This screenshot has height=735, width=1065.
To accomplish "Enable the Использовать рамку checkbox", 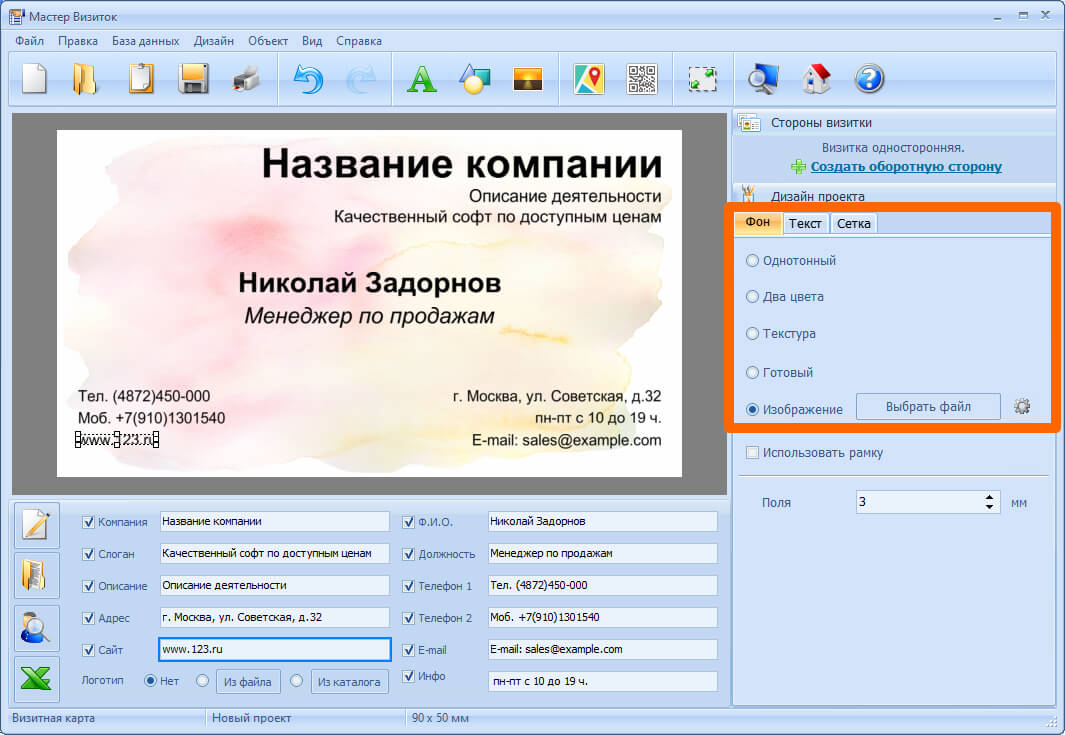I will 752,453.
